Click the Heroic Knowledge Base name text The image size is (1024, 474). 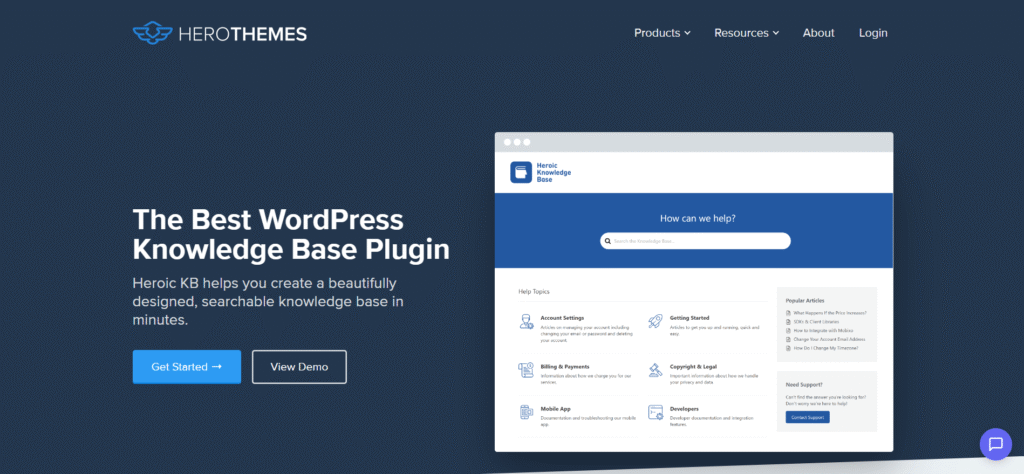click(553, 172)
